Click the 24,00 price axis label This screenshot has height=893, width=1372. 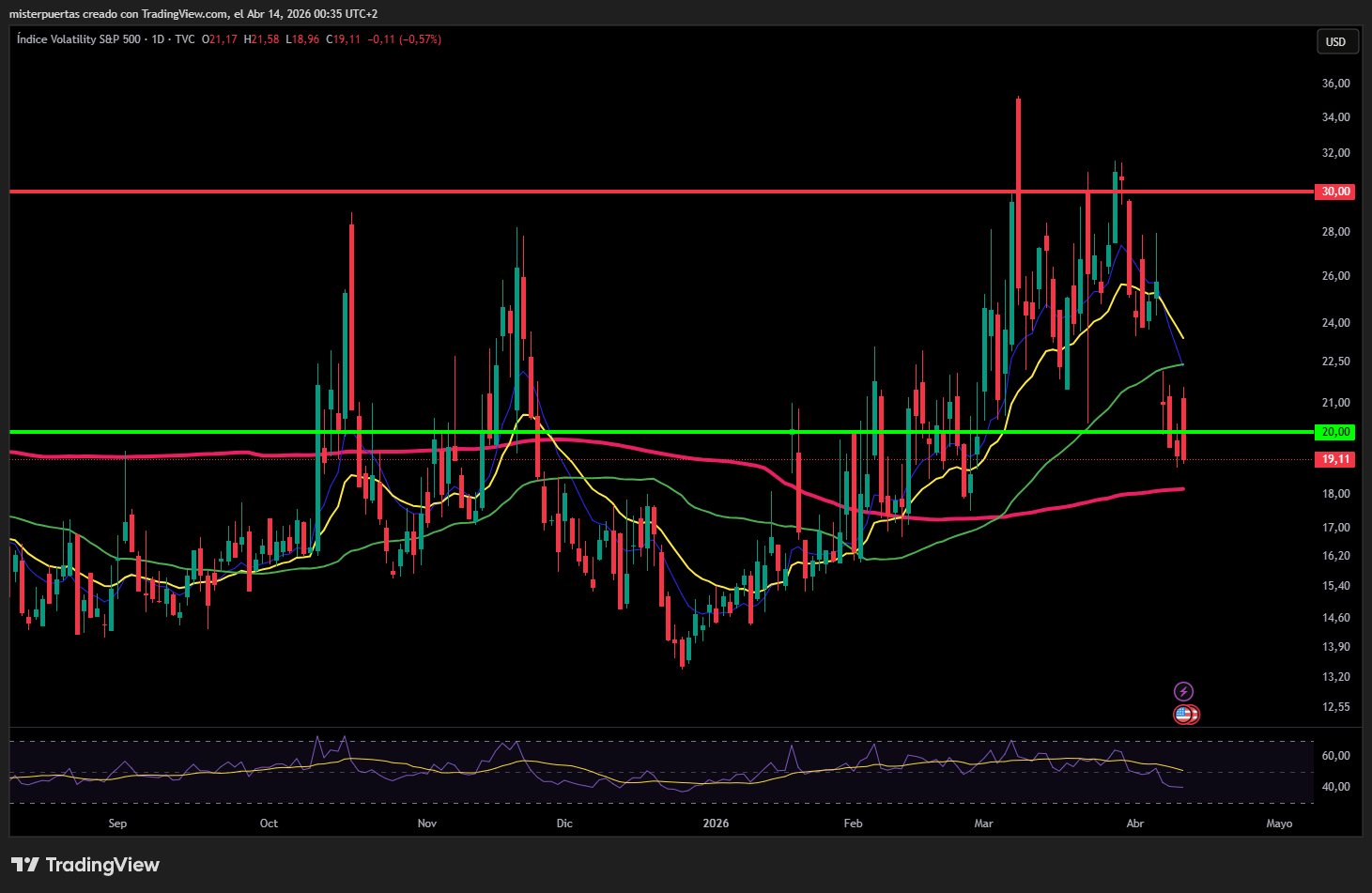[x=1335, y=323]
